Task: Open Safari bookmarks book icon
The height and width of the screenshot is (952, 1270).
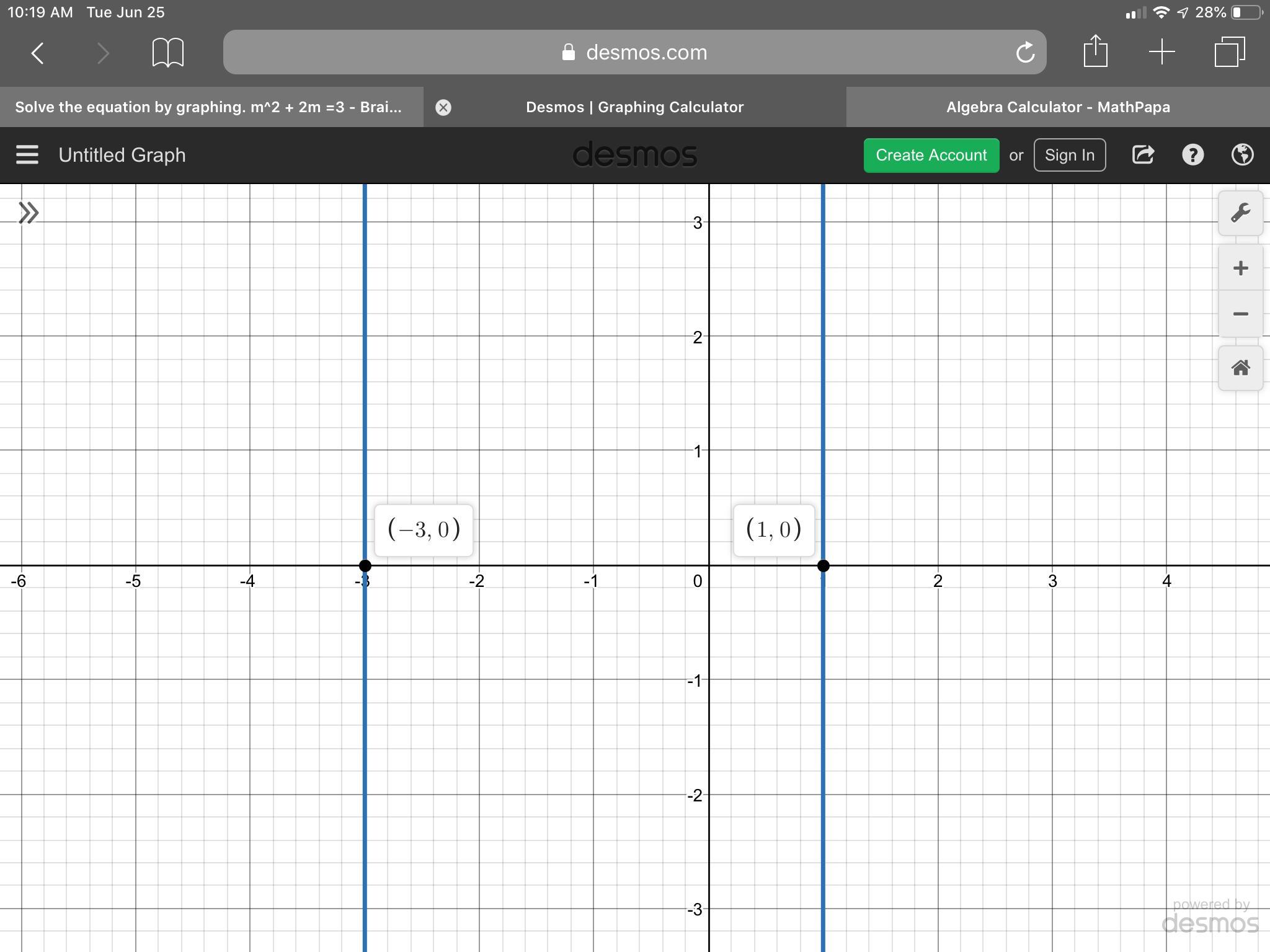Action: 168,53
